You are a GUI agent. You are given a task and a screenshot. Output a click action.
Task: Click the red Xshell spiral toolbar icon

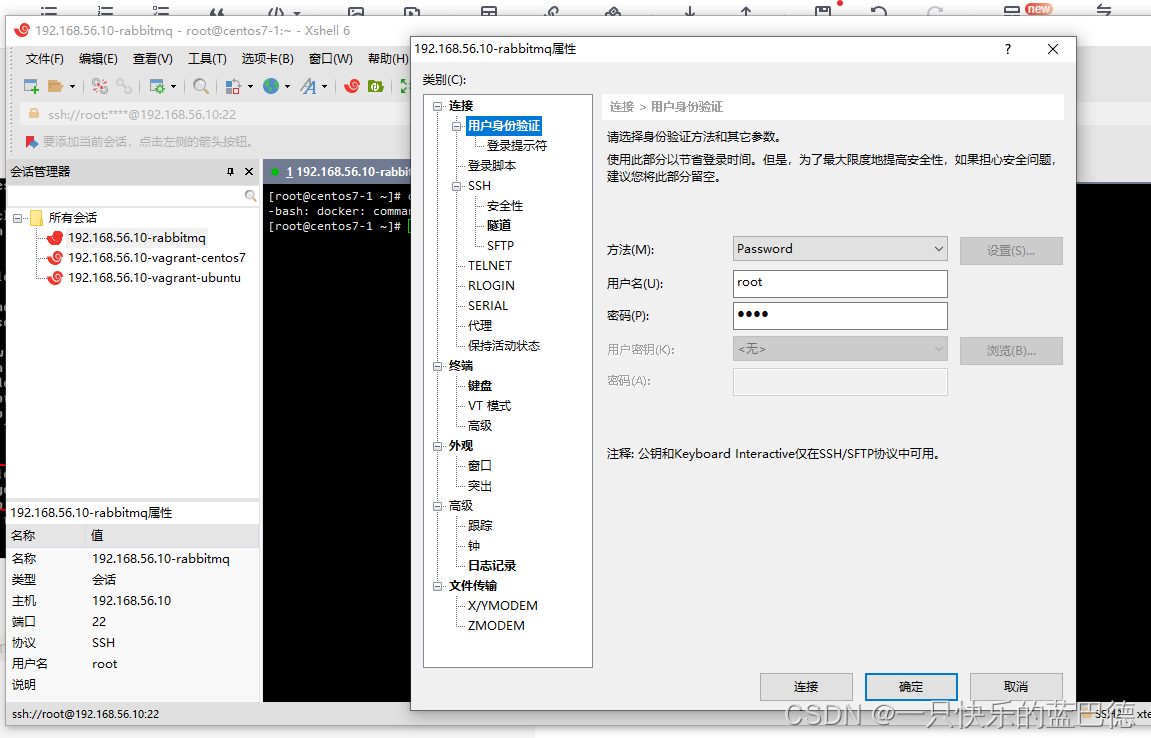point(351,86)
